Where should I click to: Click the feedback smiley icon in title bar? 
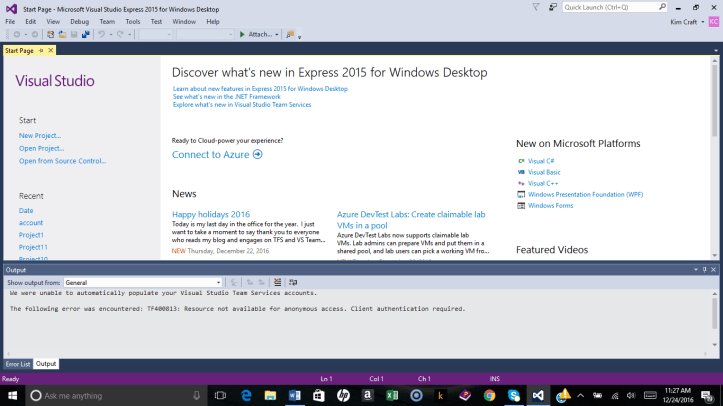(x=552, y=8)
